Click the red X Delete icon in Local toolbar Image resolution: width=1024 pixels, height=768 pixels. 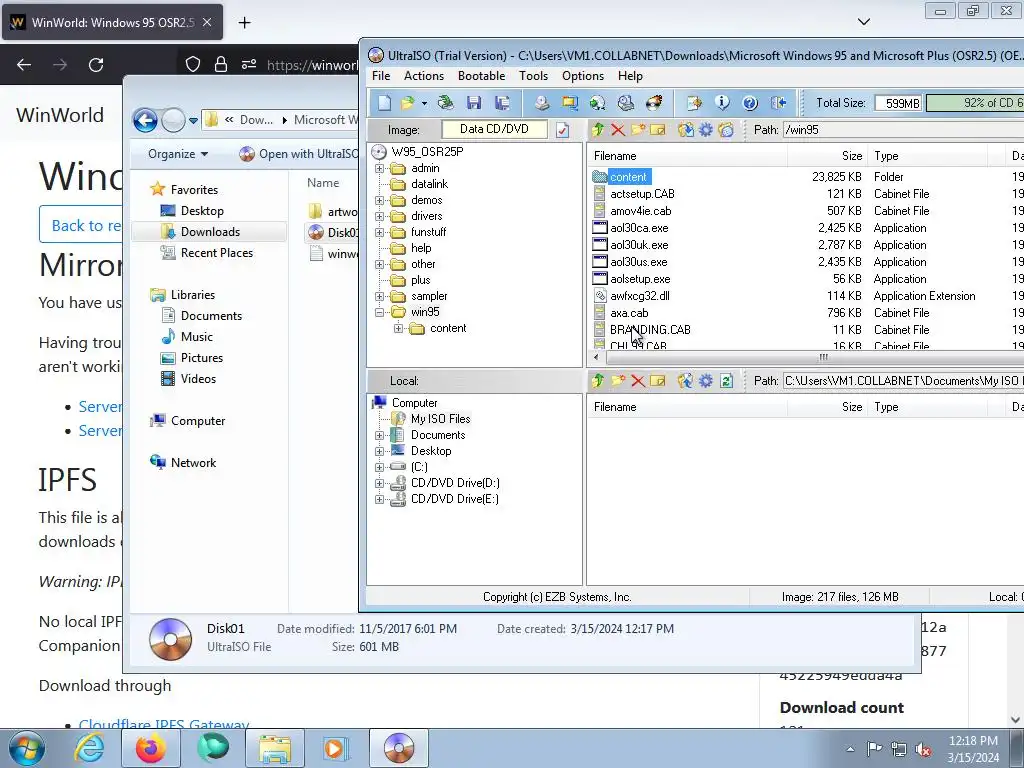tap(638, 381)
